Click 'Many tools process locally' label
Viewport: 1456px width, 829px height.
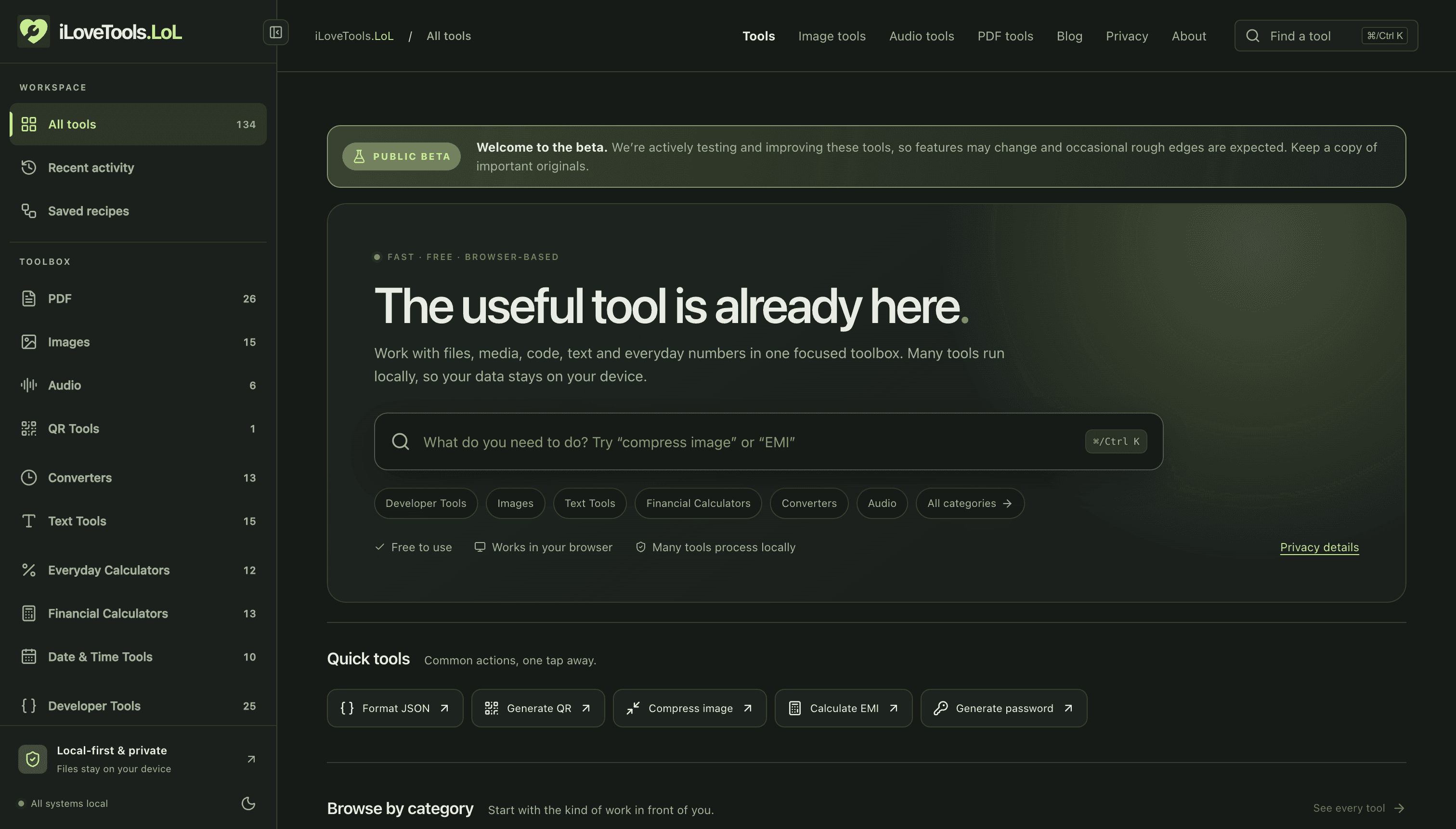click(x=724, y=547)
